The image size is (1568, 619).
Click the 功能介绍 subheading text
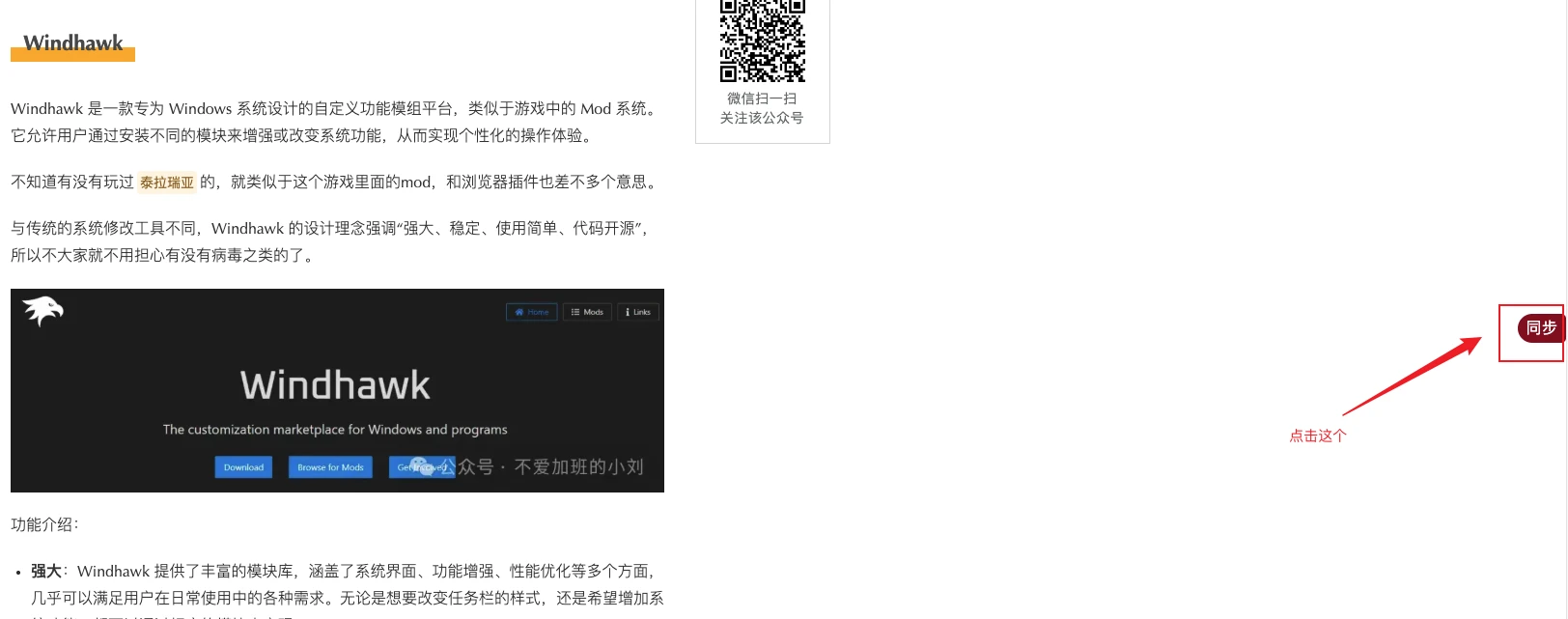(x=44, y=524)
